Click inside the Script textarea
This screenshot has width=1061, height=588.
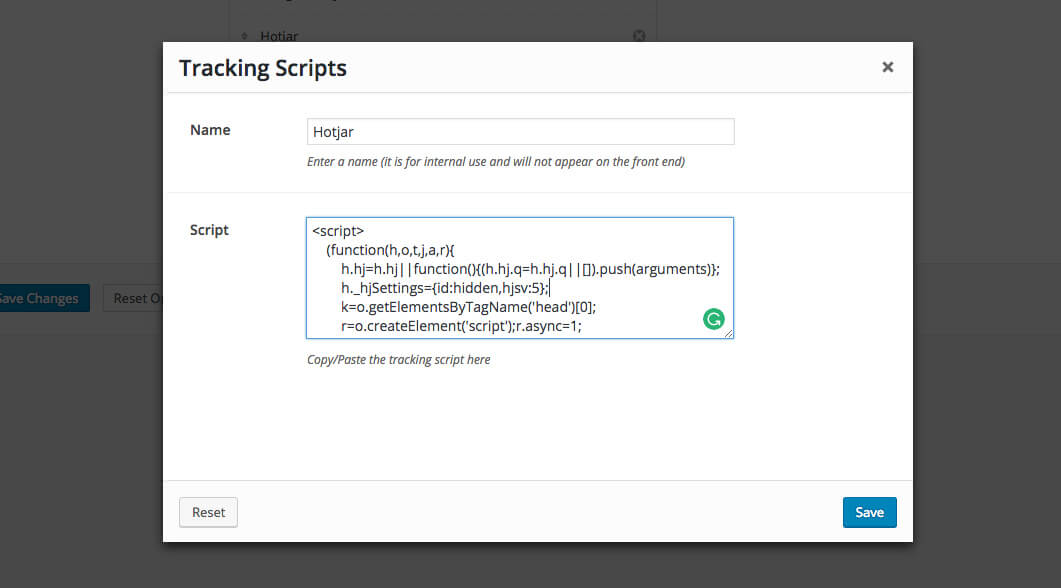520,278
